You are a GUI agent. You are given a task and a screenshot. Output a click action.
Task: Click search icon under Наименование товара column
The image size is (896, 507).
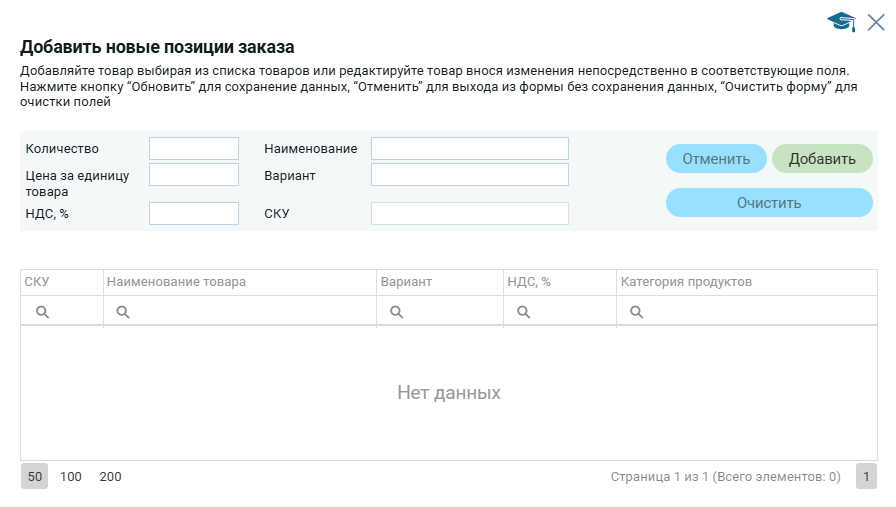[x=123, y=312]
